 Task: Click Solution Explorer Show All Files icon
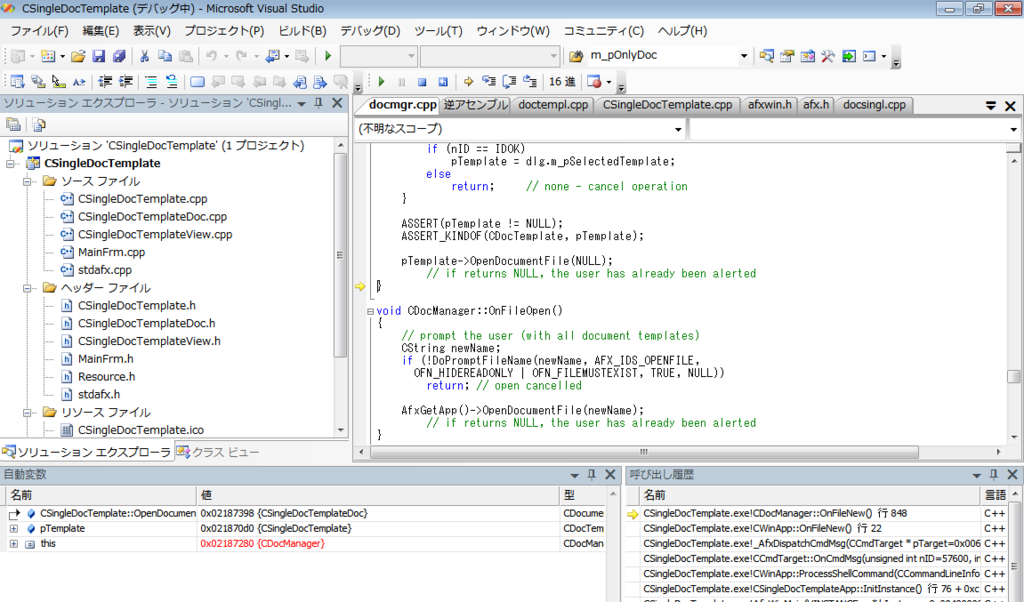click(39, 124)
